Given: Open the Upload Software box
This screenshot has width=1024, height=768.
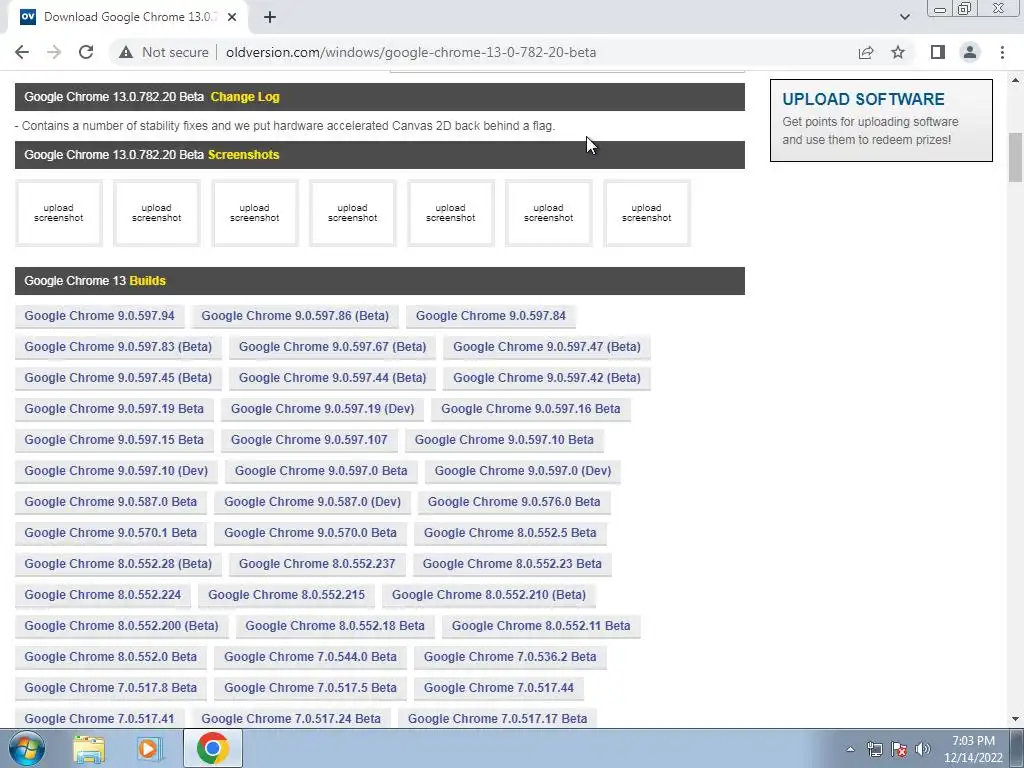Looking at the screenshot, I should [x=881, y=120].
